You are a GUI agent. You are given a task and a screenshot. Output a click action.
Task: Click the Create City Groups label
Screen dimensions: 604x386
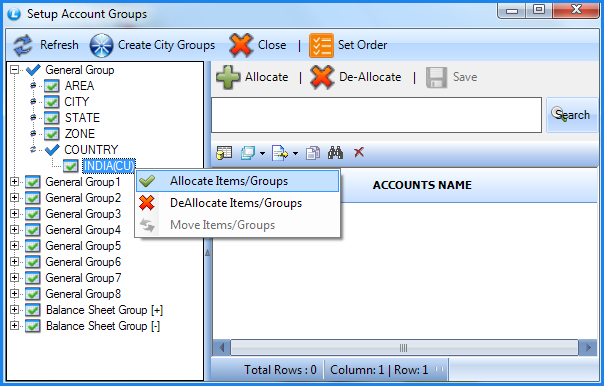(x=166, y=45)
